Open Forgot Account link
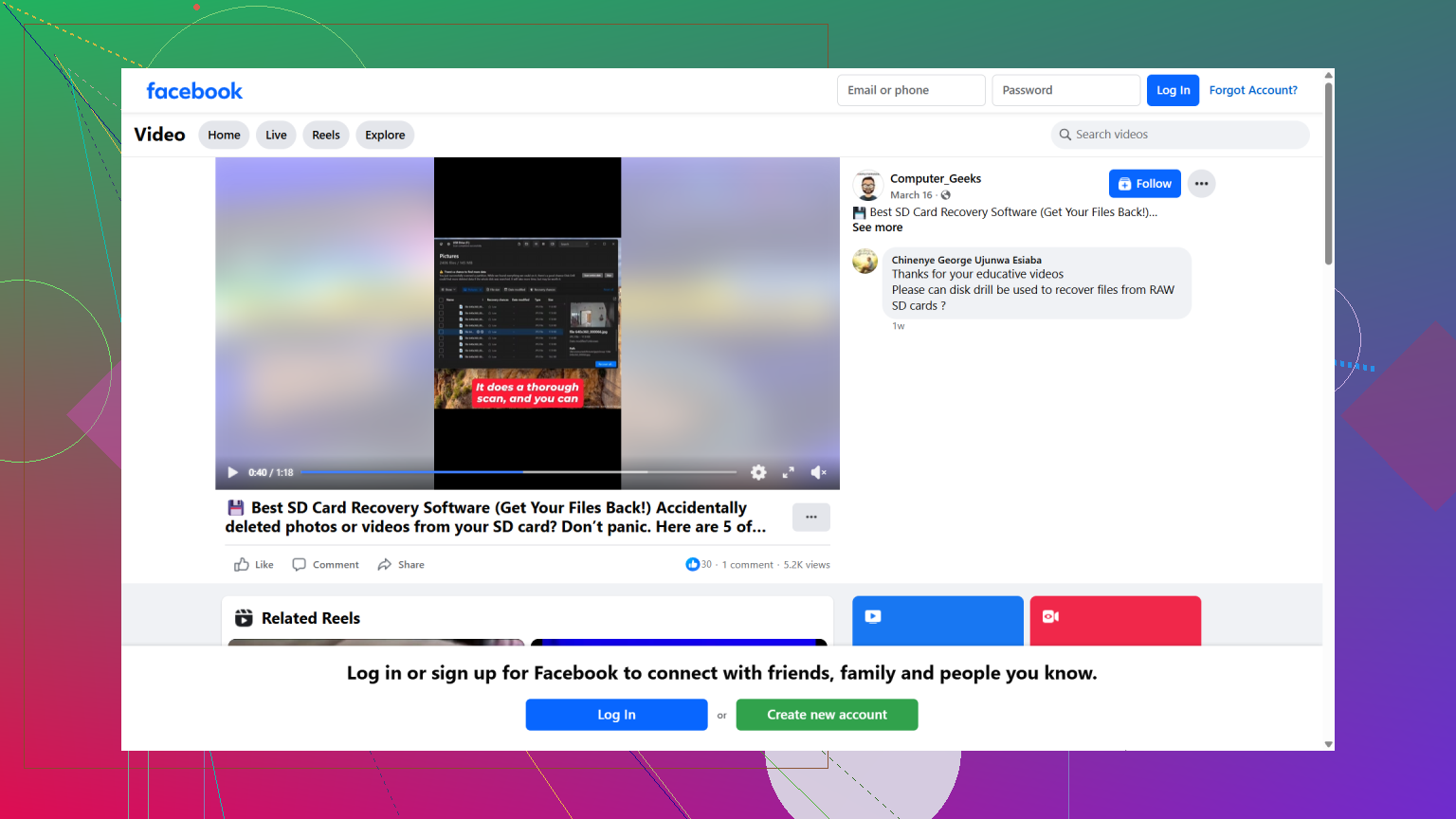This screenshot has width=1456, height=819. pos(1253,90)
